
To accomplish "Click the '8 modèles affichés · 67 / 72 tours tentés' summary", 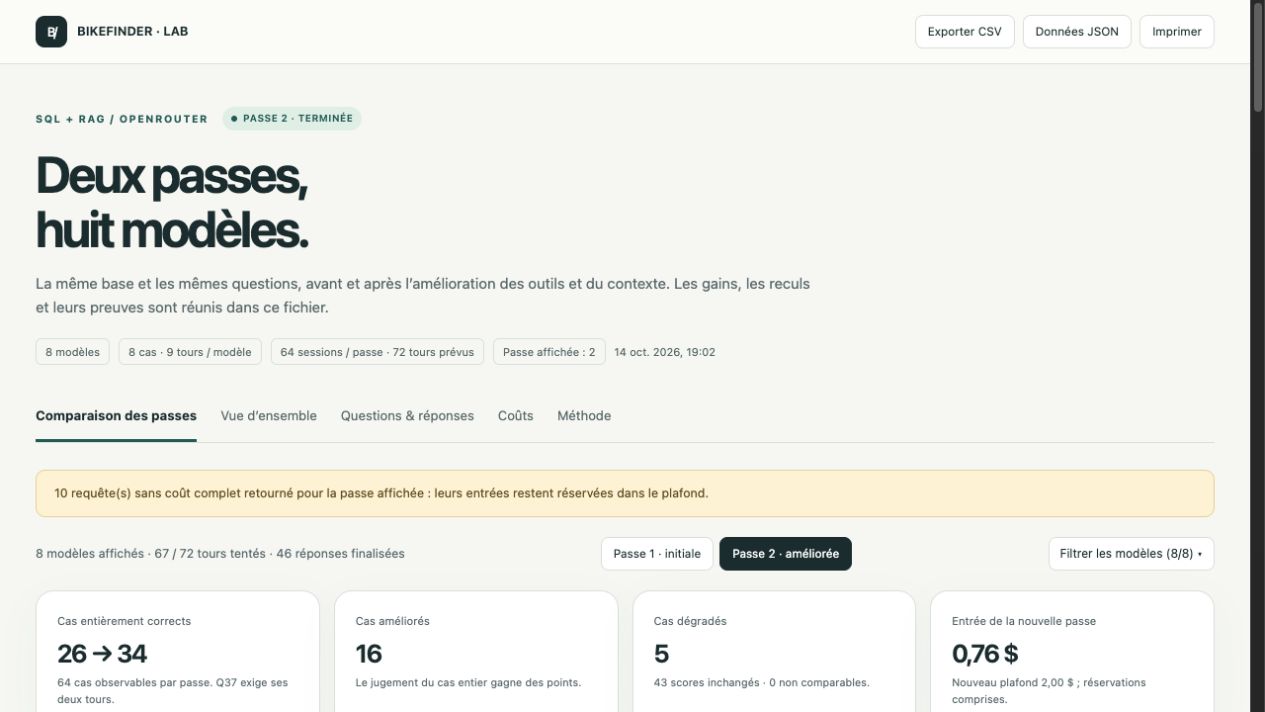I will tap(220, 554).
